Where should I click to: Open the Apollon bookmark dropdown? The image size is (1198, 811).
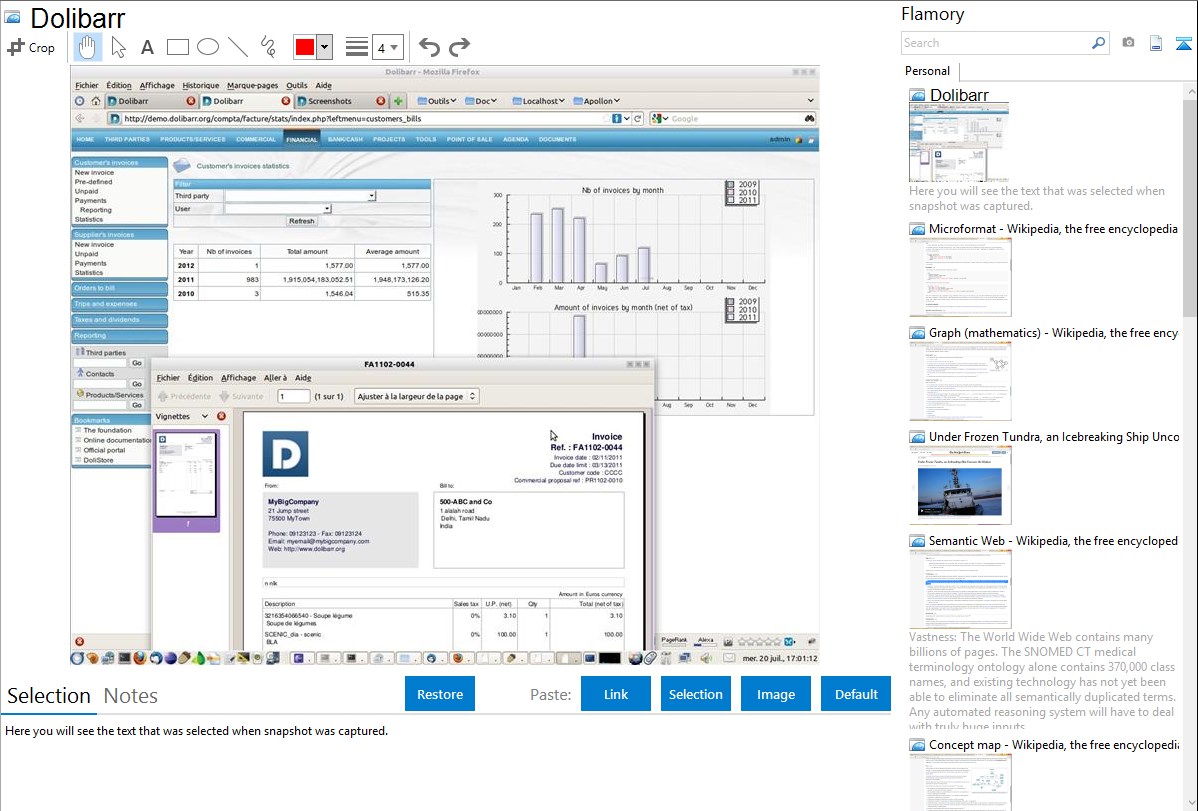(597, 100)
